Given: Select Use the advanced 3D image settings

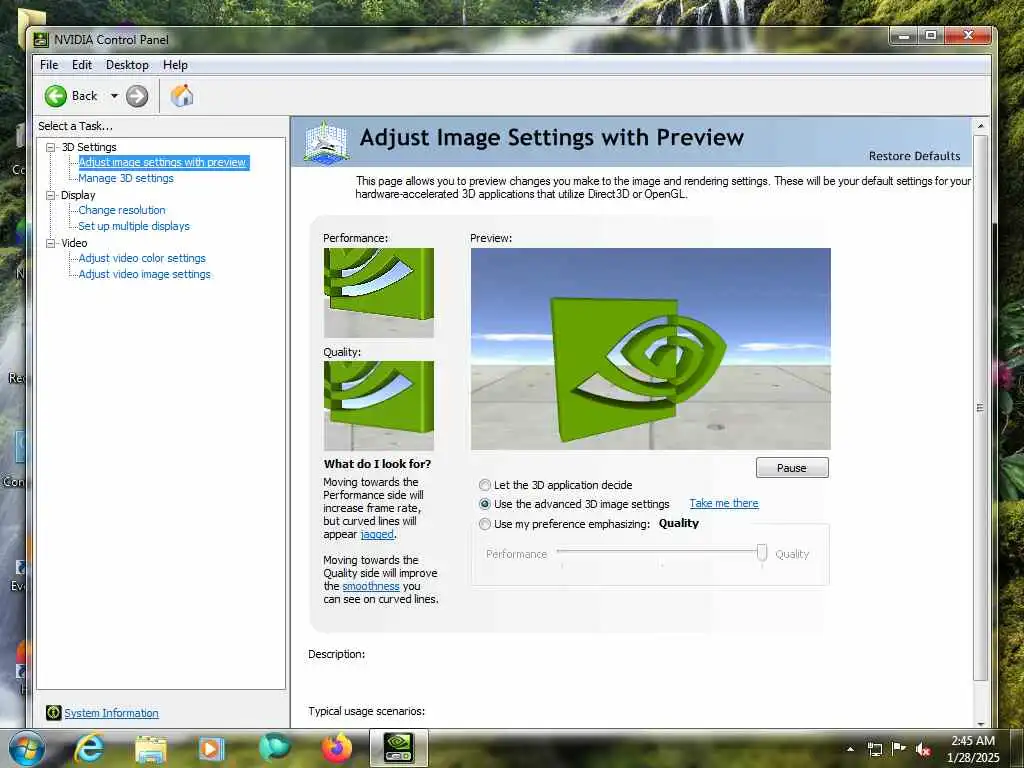Looking at the screenshot, I should [485, 504].
